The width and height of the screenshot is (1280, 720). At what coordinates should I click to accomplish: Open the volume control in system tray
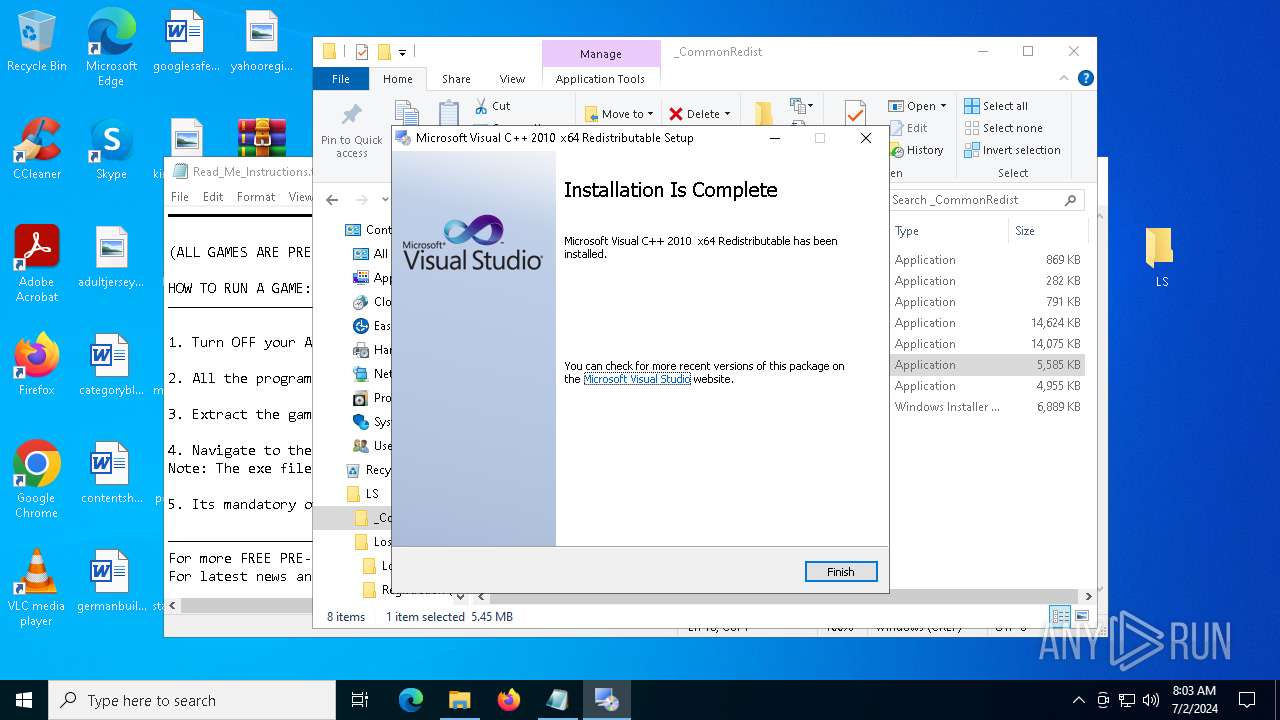pyautogui.click(x=1150, y=700)
